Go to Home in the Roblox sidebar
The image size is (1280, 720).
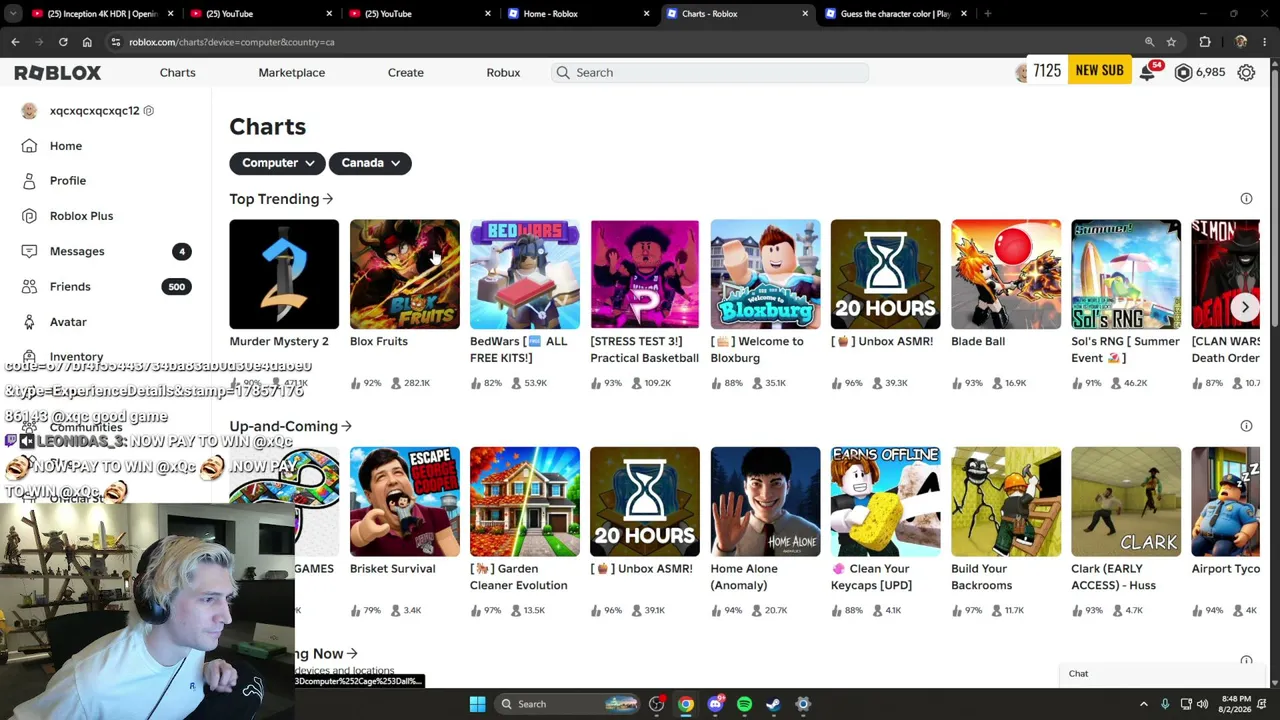(66, 146)
